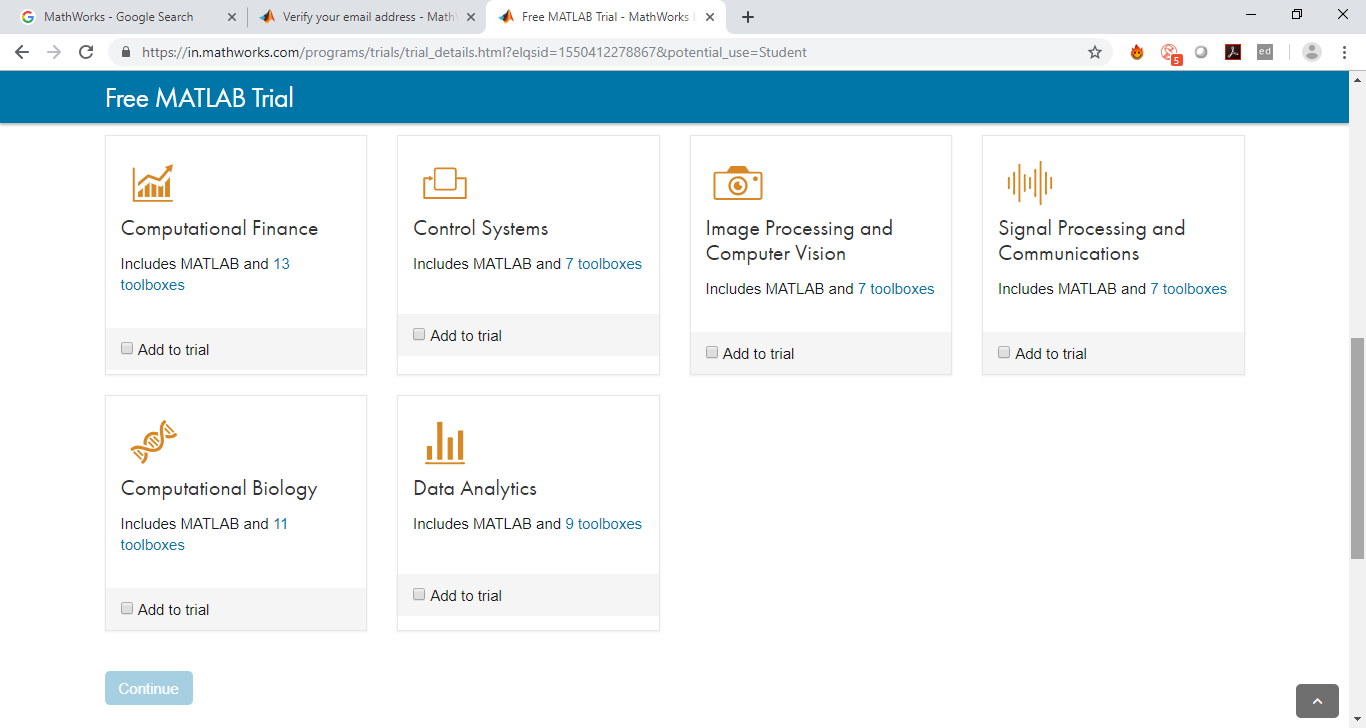Click the Continue button
The height and width of the screenshot is (728, 1366).
pos(149,688)
